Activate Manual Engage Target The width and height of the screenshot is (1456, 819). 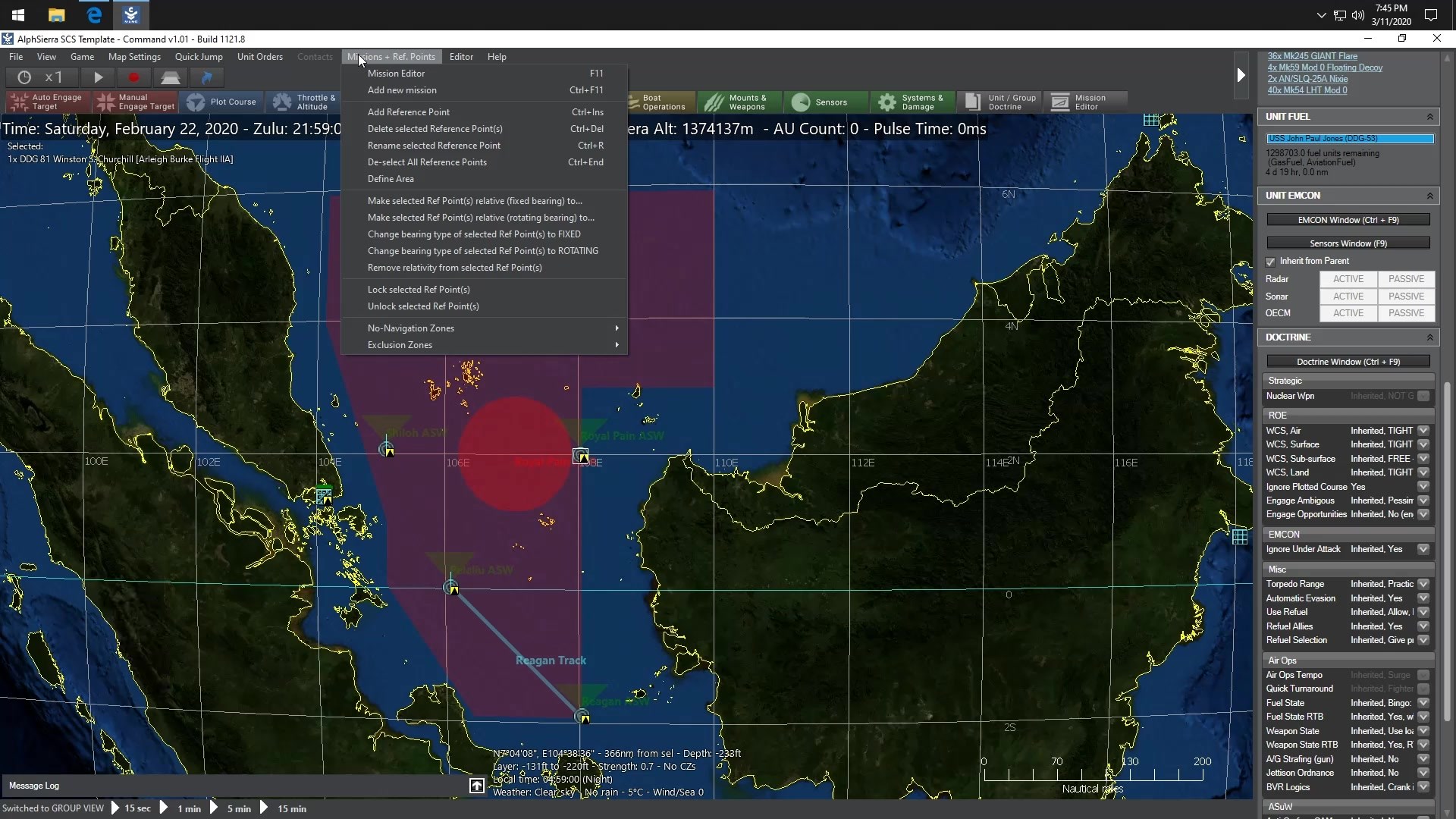point(136,102)
